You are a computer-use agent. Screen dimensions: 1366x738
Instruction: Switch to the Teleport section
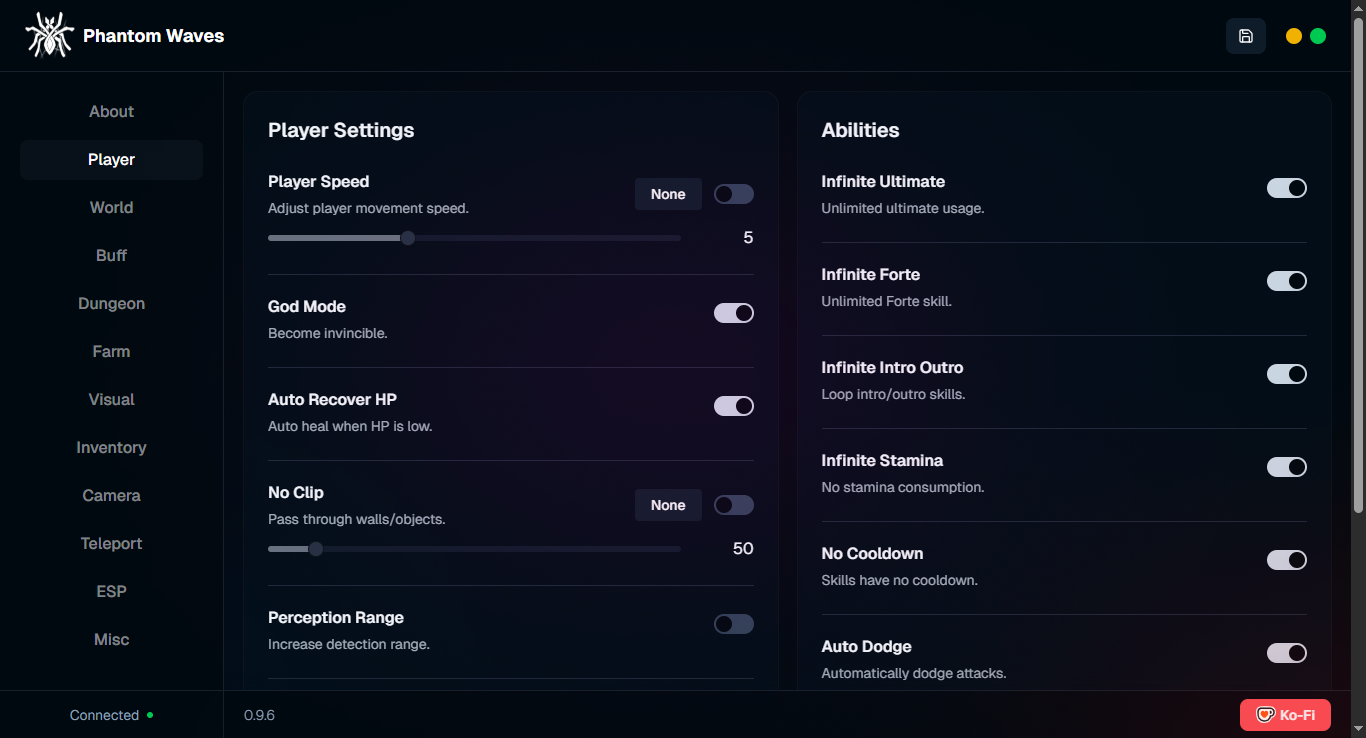[x=111, y=543]
